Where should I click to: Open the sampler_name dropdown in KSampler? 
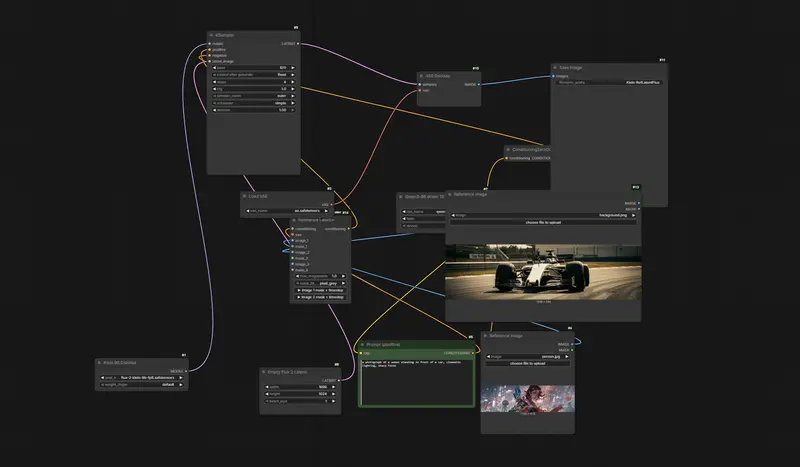click(254, 95)
